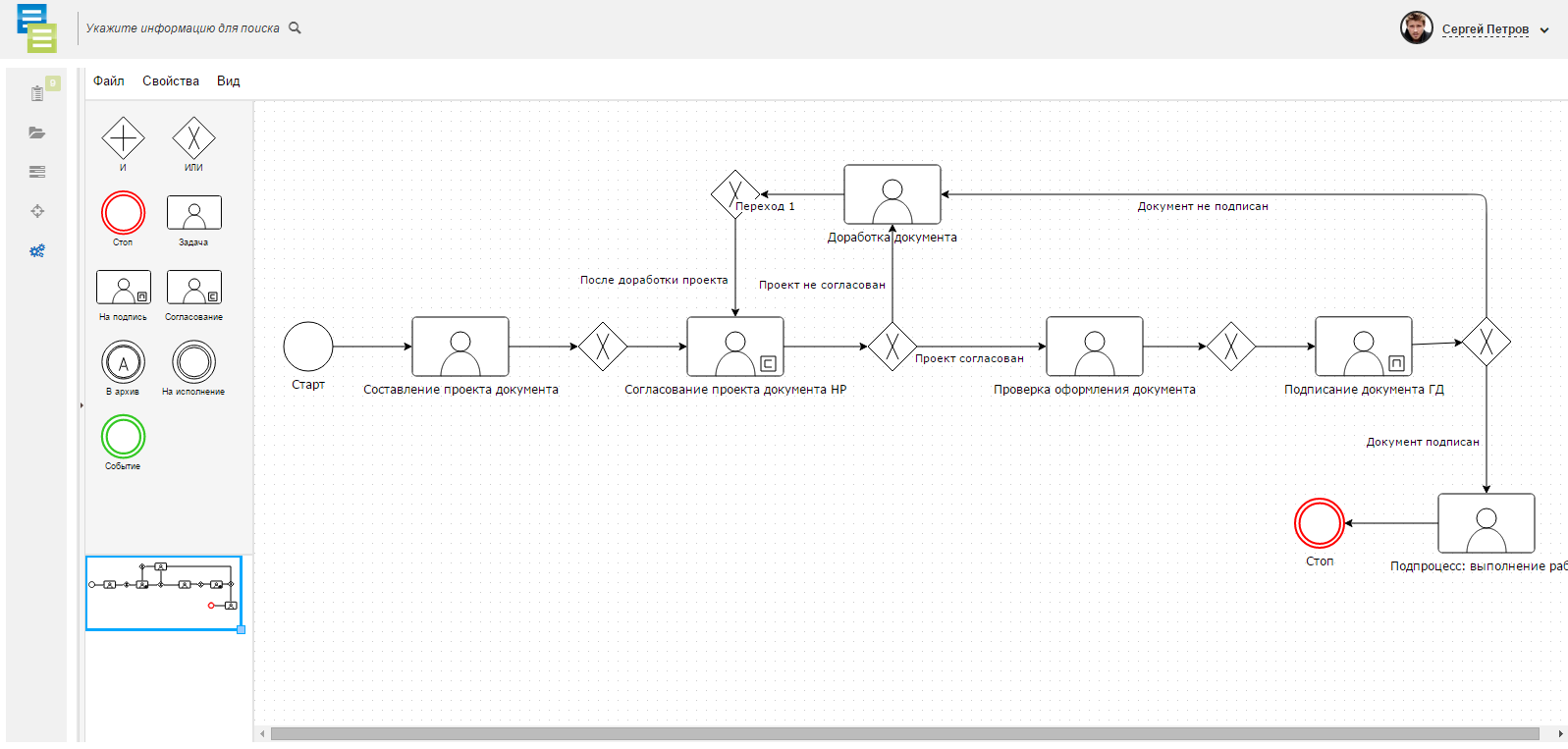Open the Вид menu

point(228,80)
